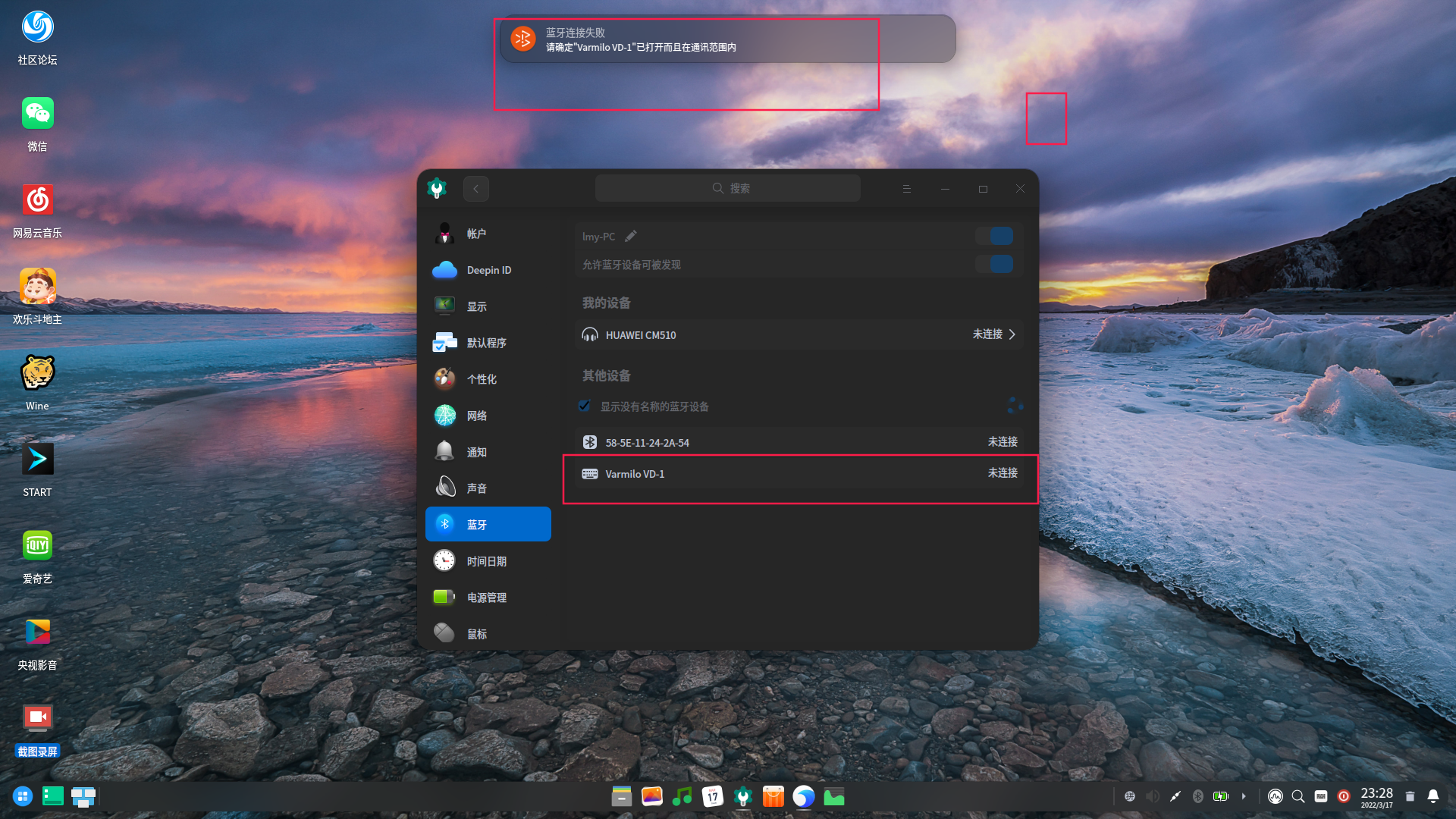Screen dimensions: 1456x819
Task: Open the 电源管理 (Power Management) icon
Action: pyautogui.click(x=488, y=597)
